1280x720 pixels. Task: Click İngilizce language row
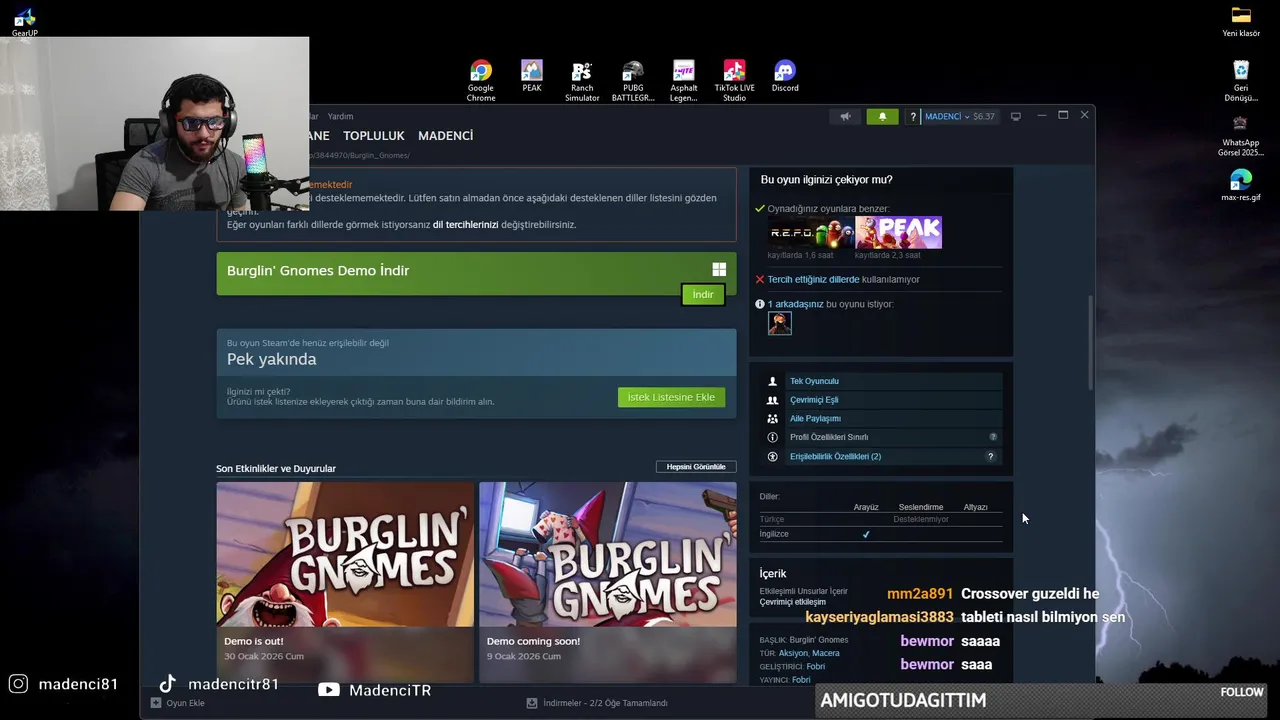(880, 534)
